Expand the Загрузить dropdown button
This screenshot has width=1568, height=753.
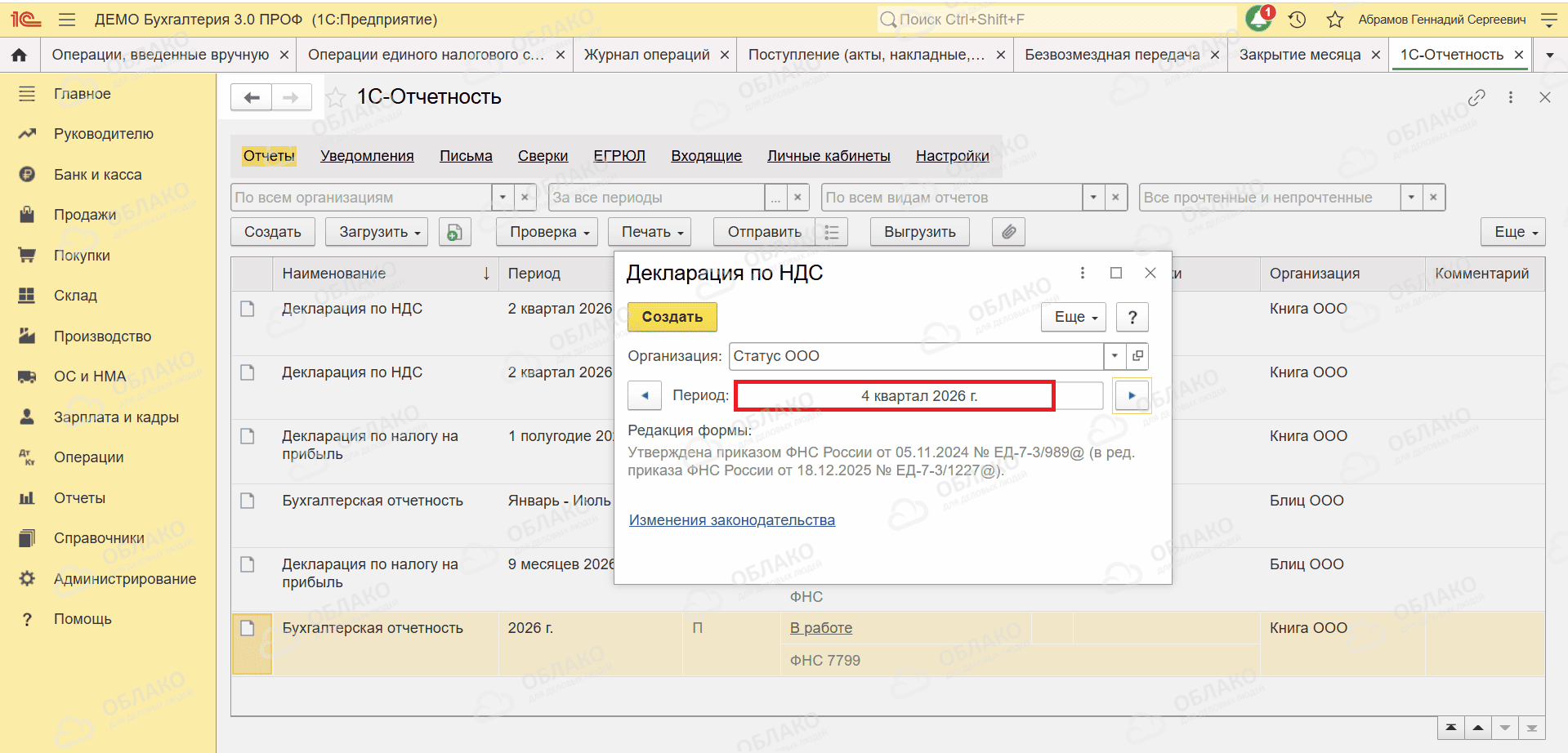(x=380, y=232)
